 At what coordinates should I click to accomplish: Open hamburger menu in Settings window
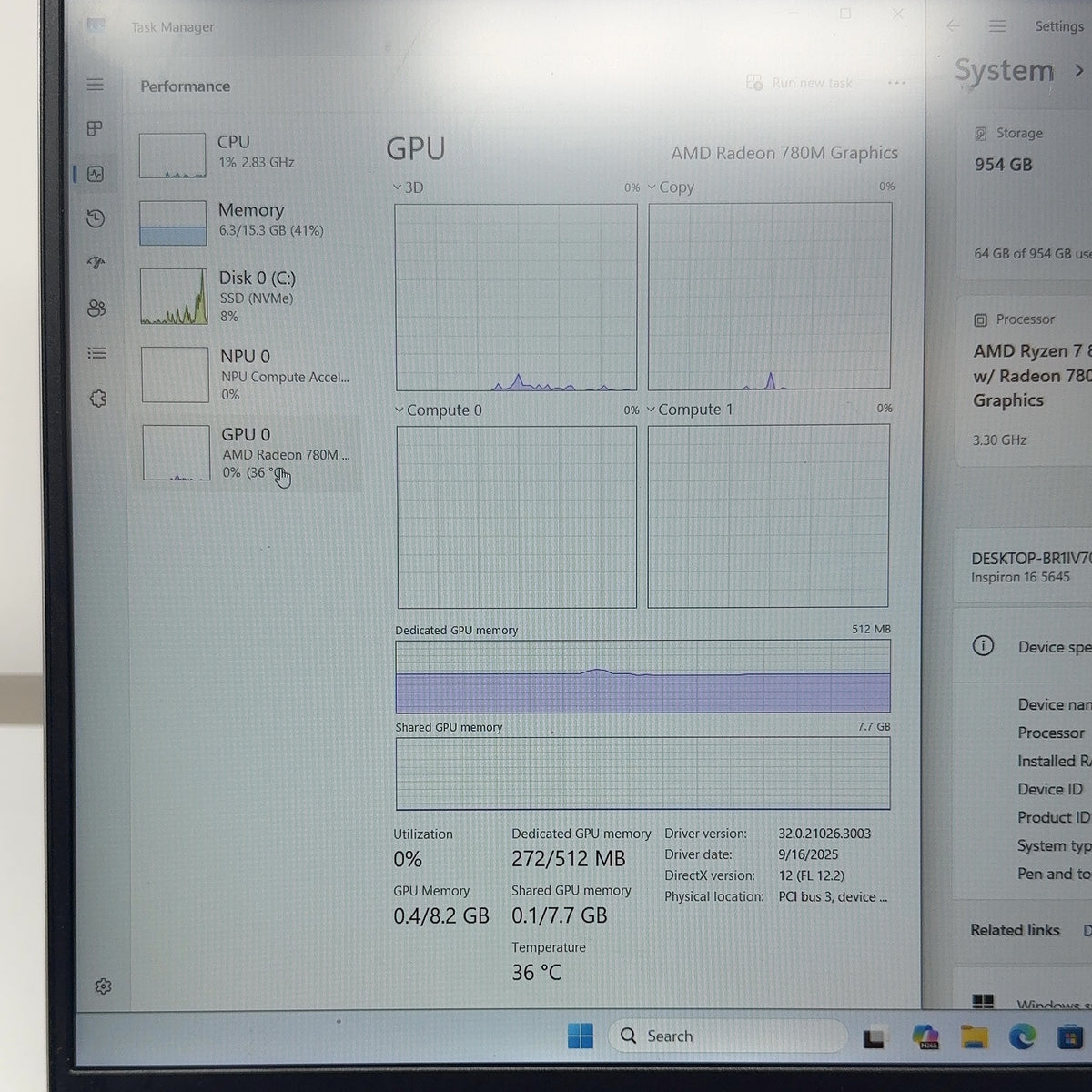point(997,26)
